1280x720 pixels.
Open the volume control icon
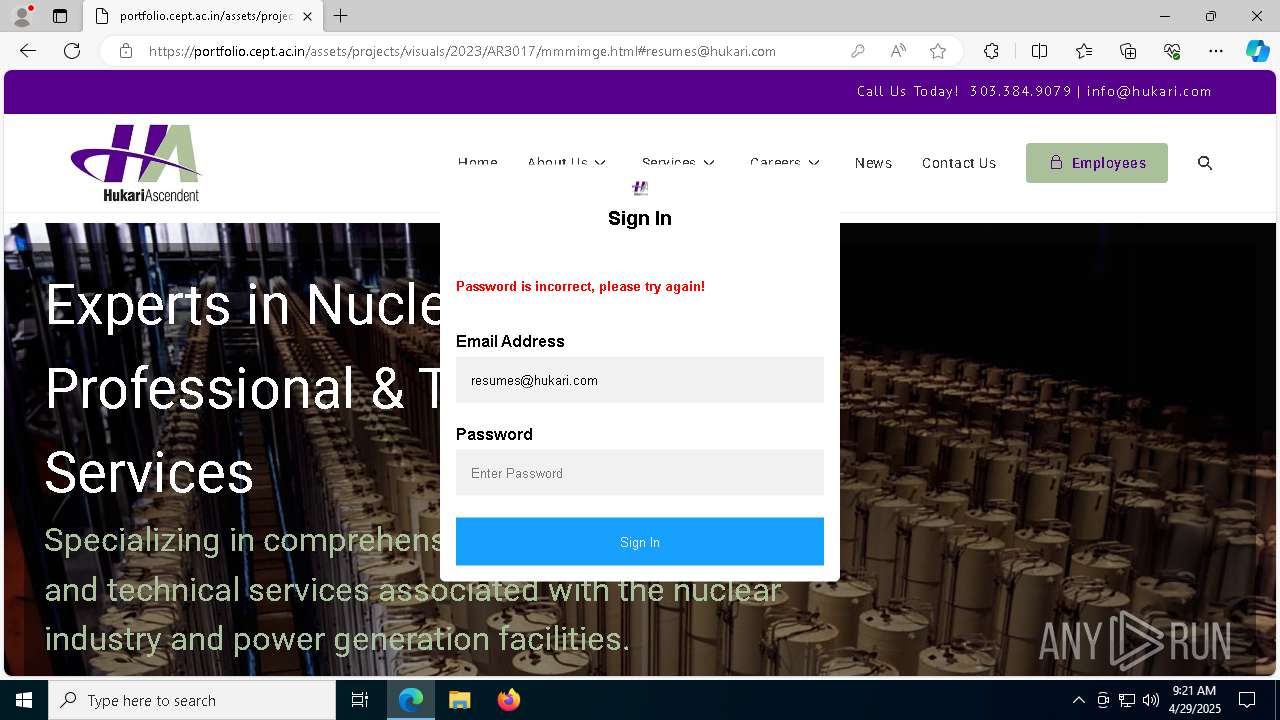click(1151, 700)
